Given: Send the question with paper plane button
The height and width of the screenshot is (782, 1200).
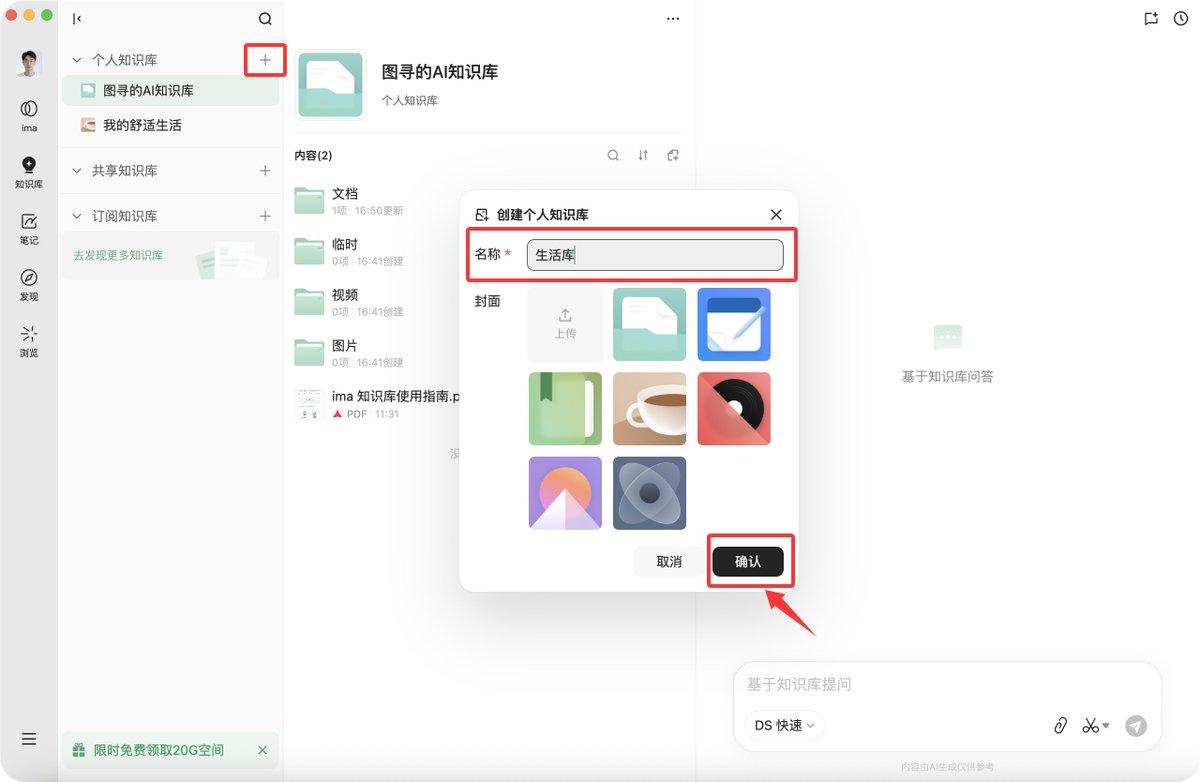Looking at the screenshot, I should point(1136,726).
